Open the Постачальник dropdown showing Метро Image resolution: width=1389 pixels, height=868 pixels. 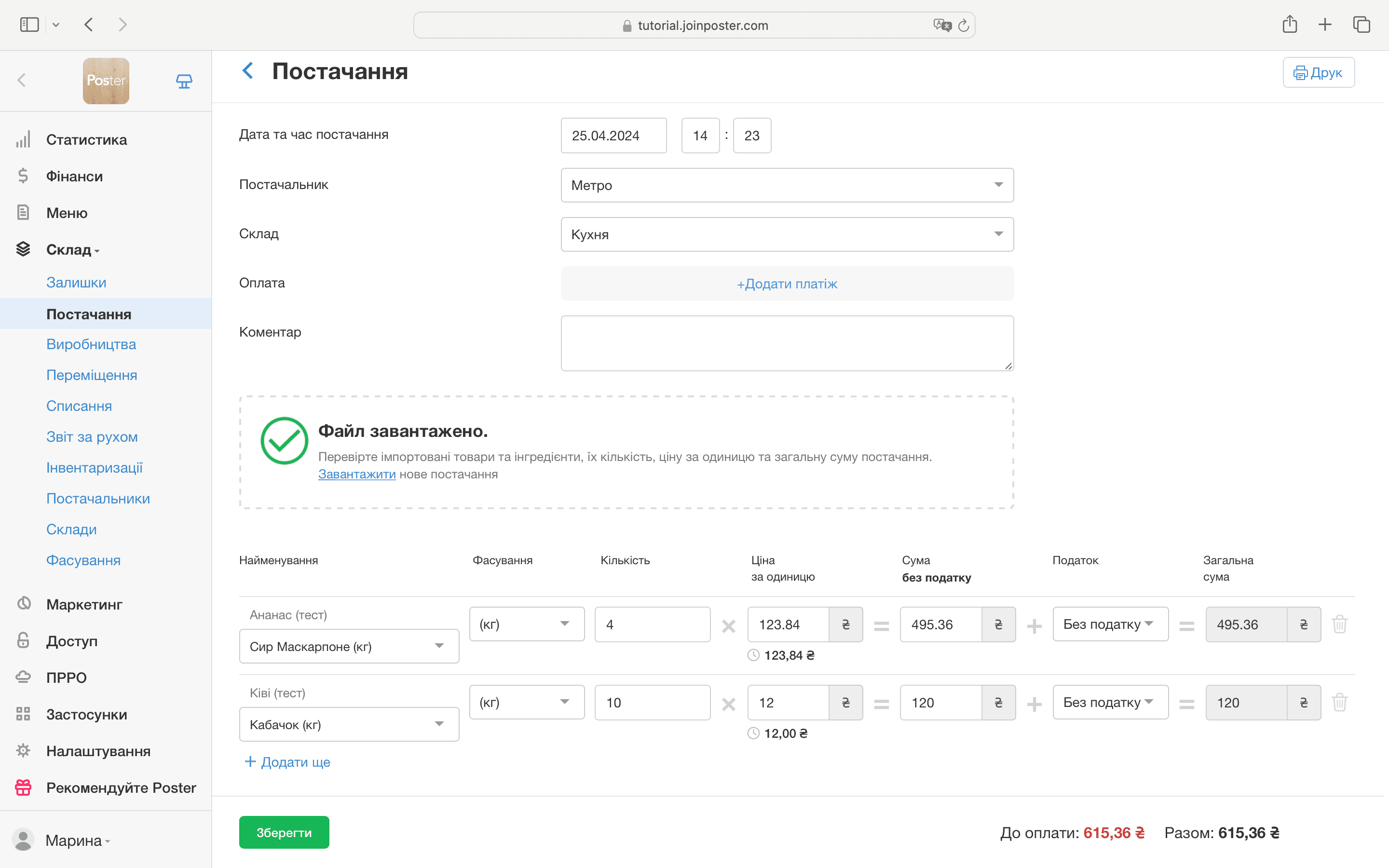(787, 185)
